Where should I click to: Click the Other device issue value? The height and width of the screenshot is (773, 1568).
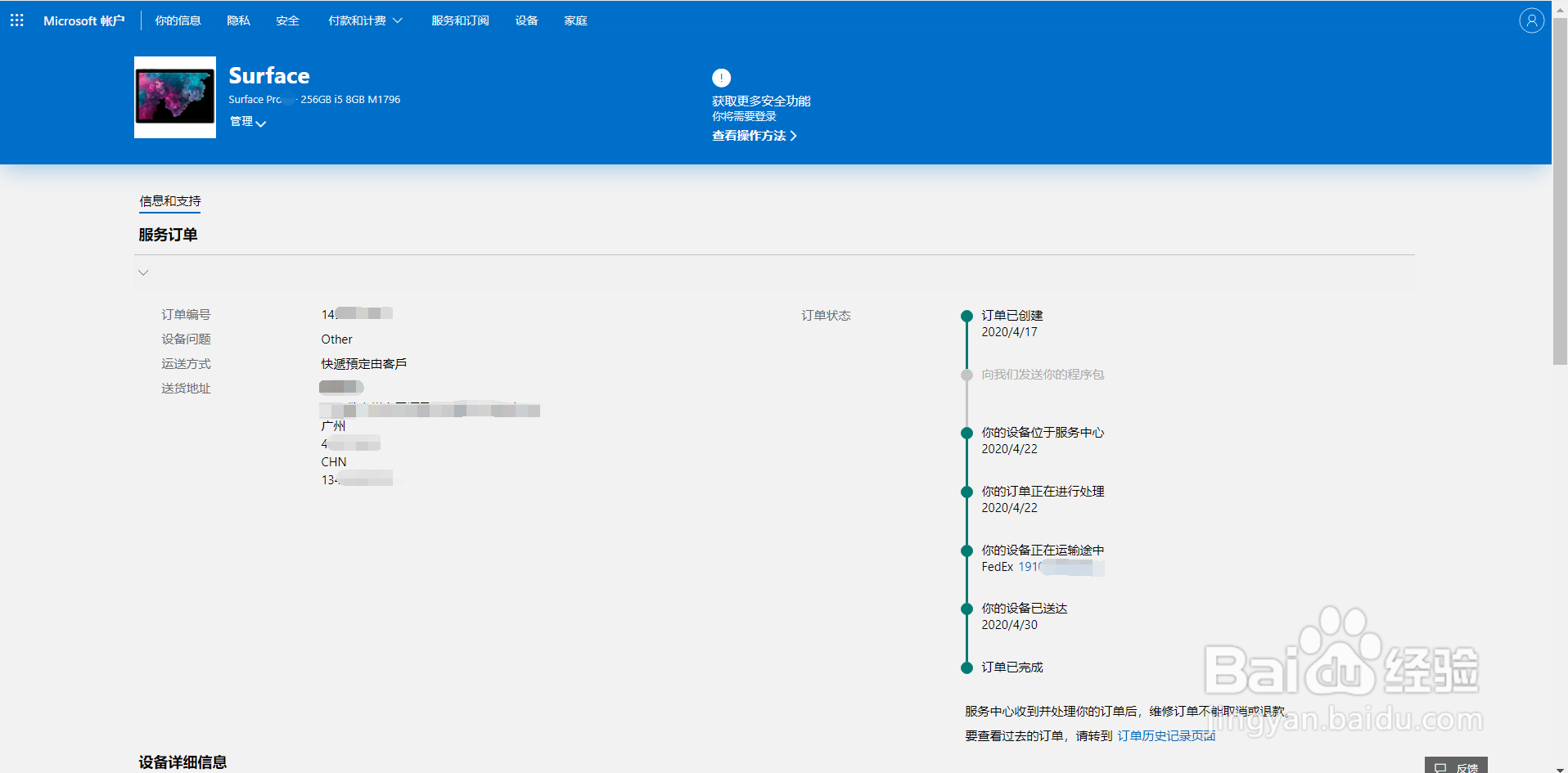[336, 339]
